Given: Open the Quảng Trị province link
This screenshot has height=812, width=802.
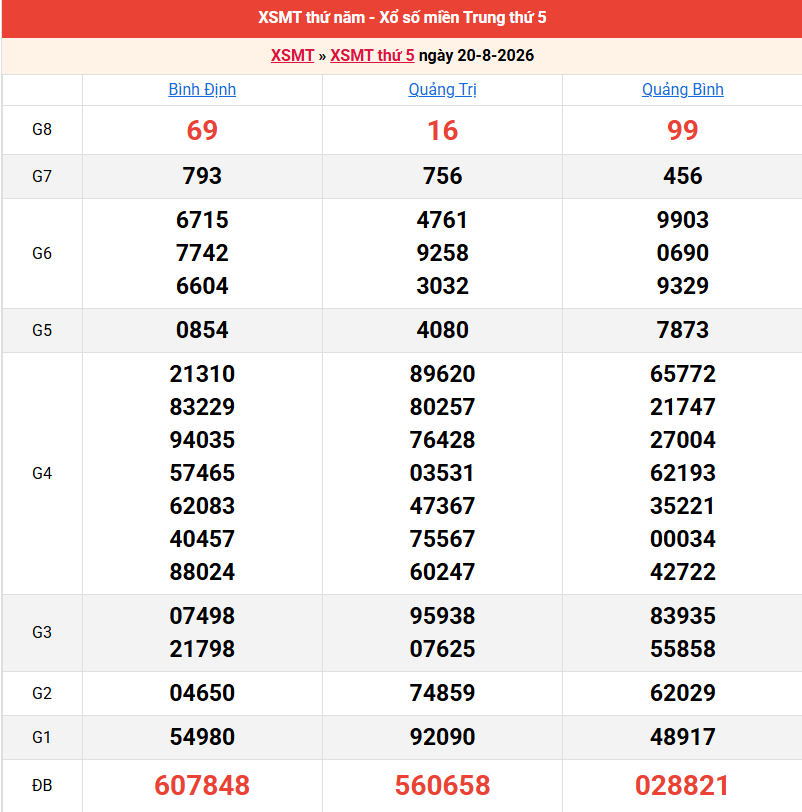Looking at the screenshot, I should [442, 90].
